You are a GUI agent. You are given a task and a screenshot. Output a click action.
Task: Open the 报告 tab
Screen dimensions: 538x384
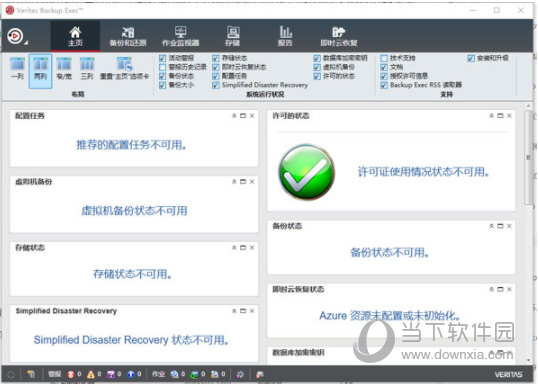pos(285,36)
